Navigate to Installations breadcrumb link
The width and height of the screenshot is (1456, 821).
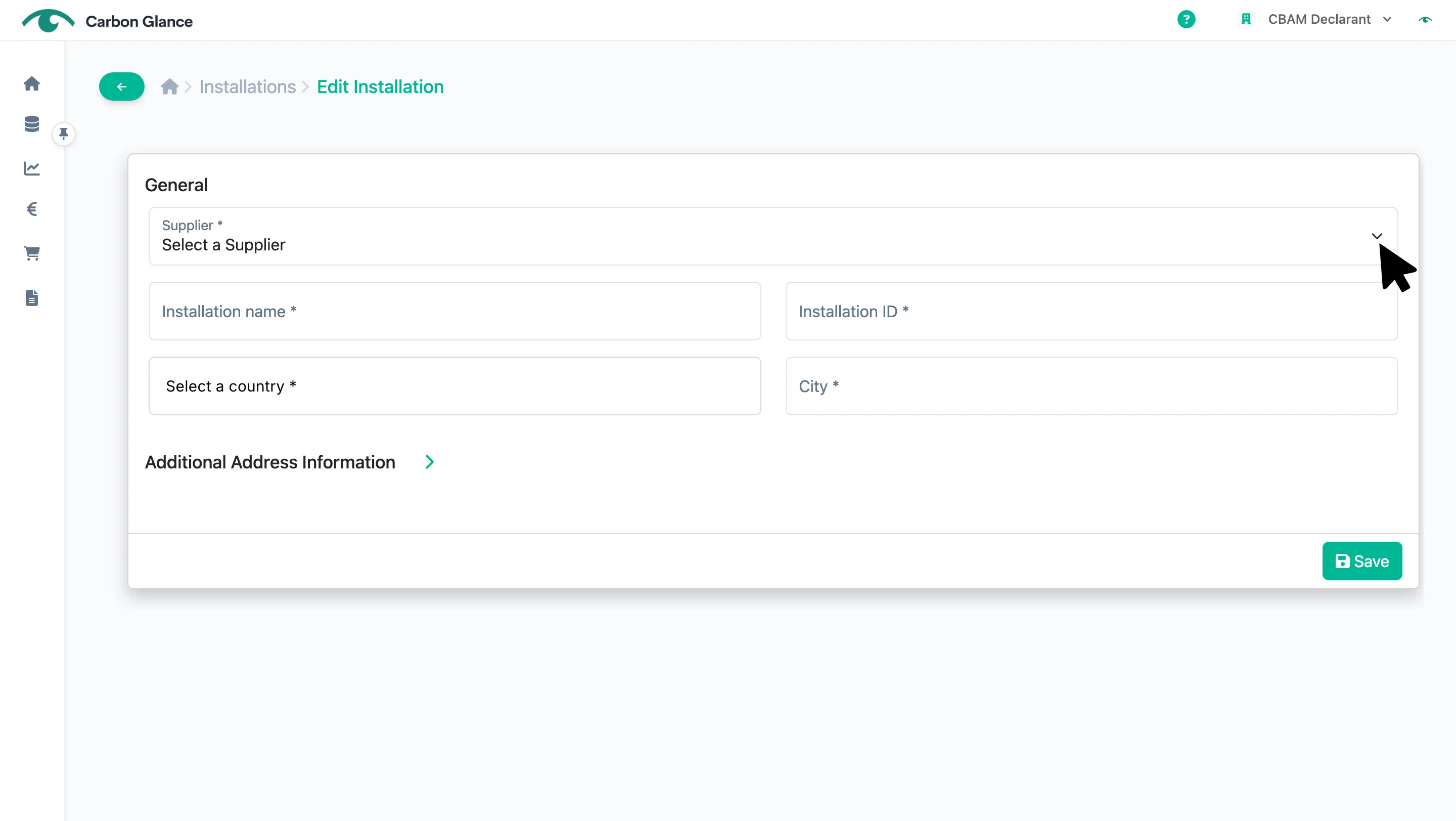pos(248,87)
